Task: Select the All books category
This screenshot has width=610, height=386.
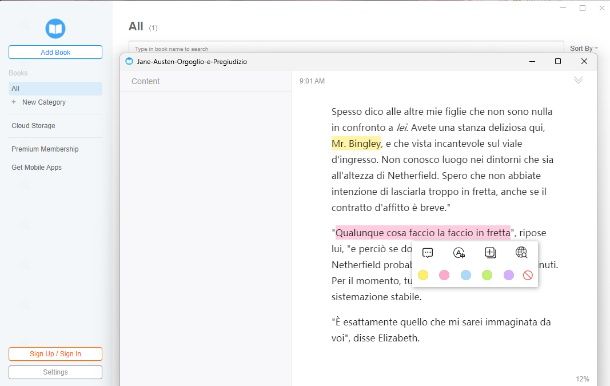Action: [55, 88]
